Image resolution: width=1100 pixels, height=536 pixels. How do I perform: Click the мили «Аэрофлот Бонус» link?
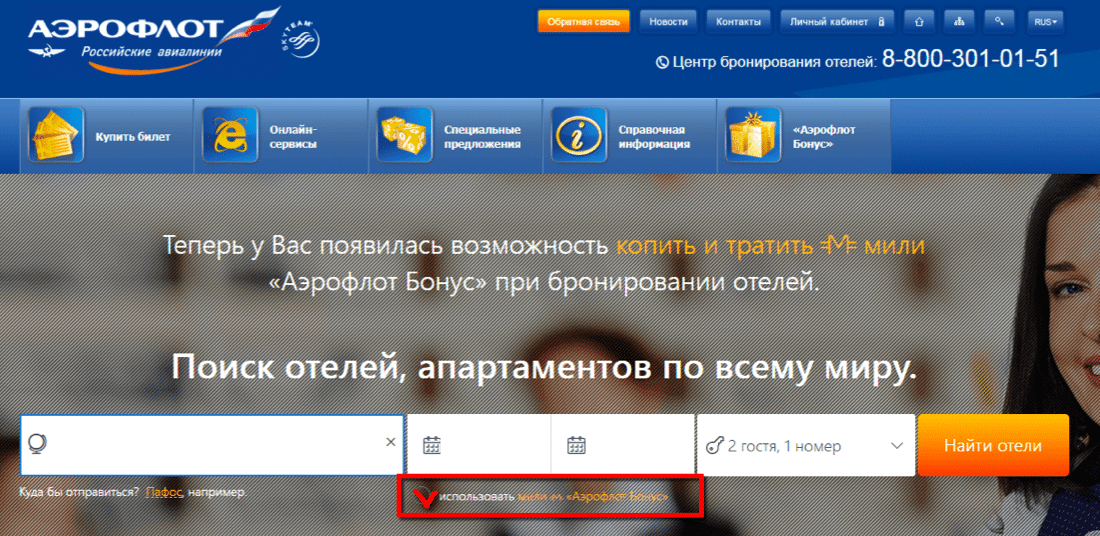tap(593, 497)
